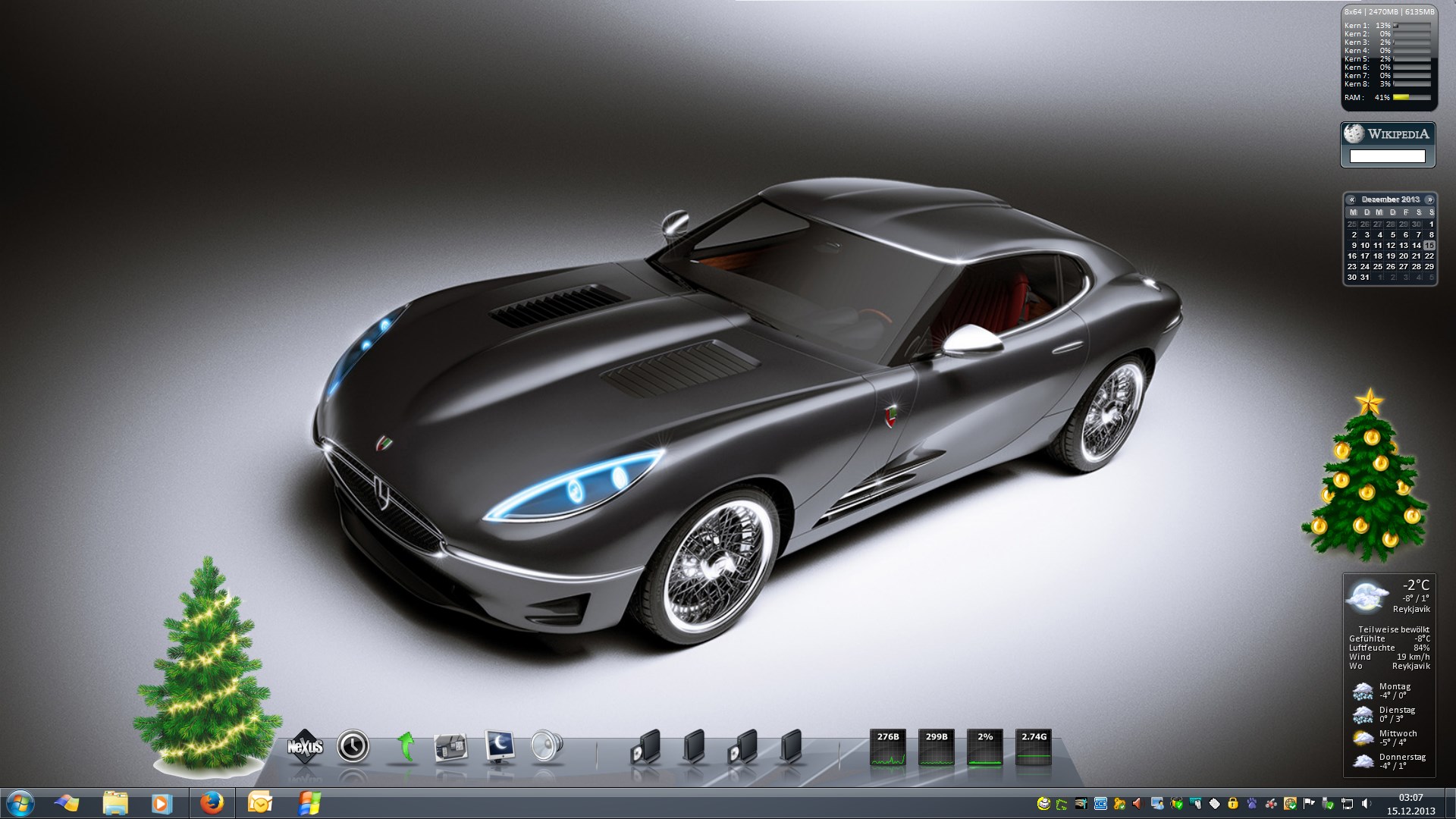The width and height of the screenshot is (1456, 819).
Task: Click the green arrow dock icon
Action: (x=406, y=746)
